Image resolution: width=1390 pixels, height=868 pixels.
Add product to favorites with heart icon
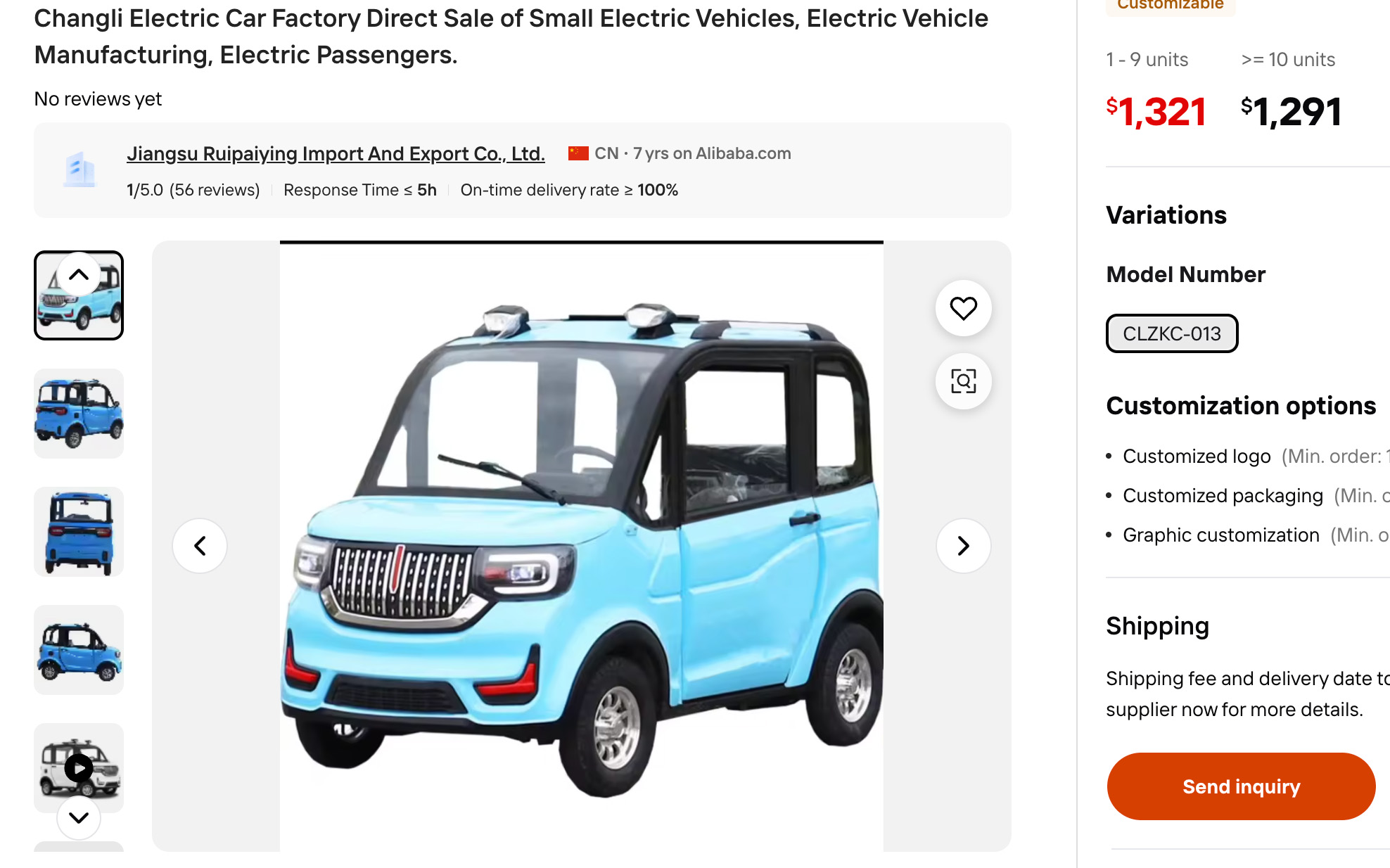963,308
